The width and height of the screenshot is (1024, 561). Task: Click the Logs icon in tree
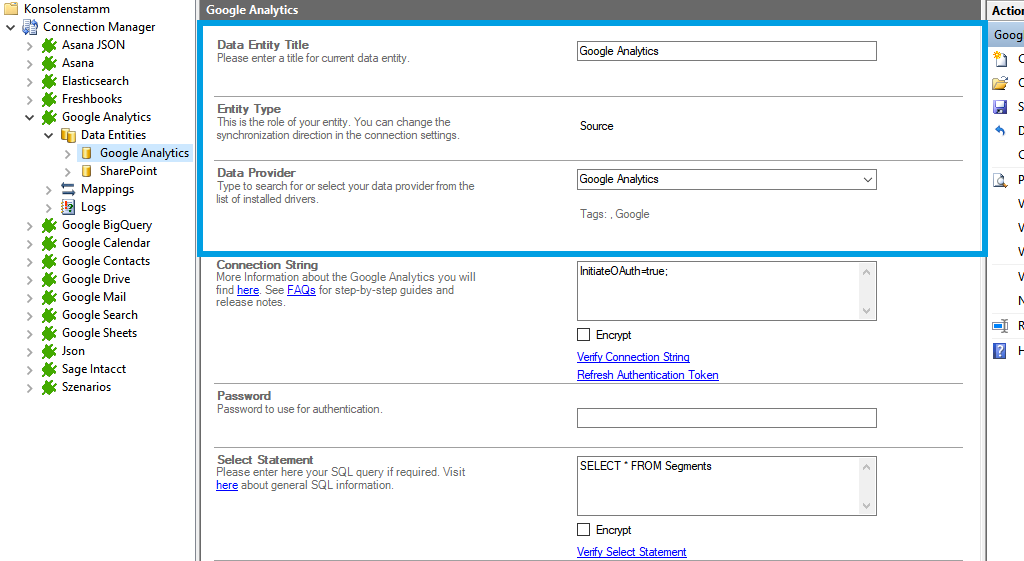point(68,207)
